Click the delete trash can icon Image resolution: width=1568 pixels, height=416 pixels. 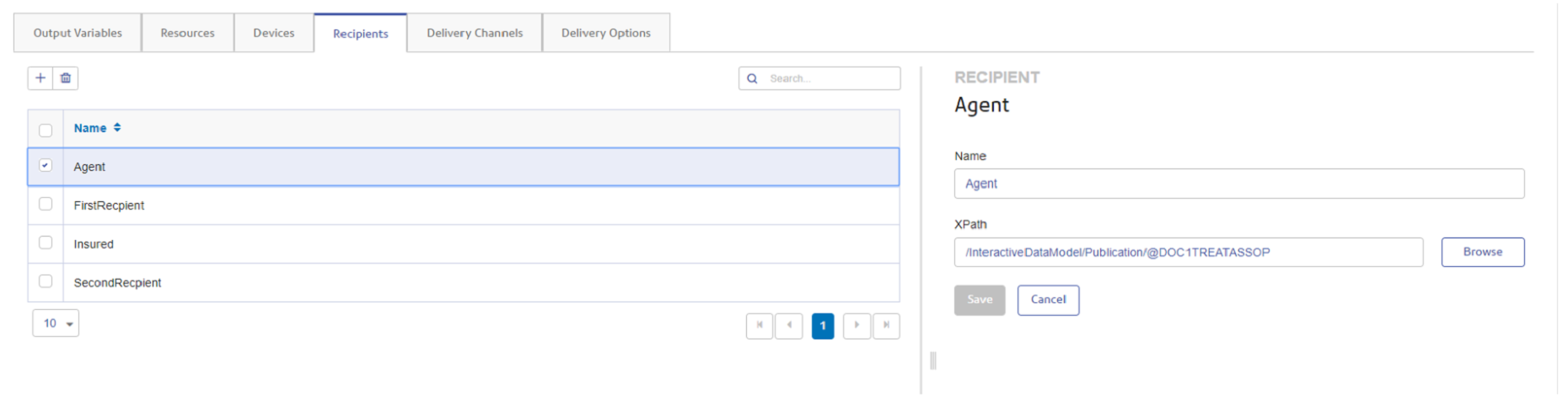[x=66, y=78]
